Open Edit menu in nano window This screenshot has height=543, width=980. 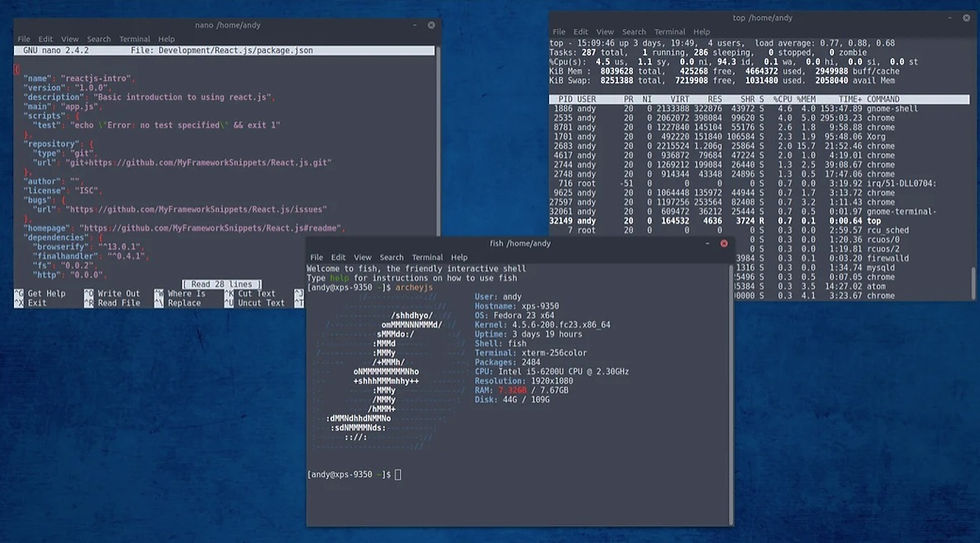[x=46, y=39]
